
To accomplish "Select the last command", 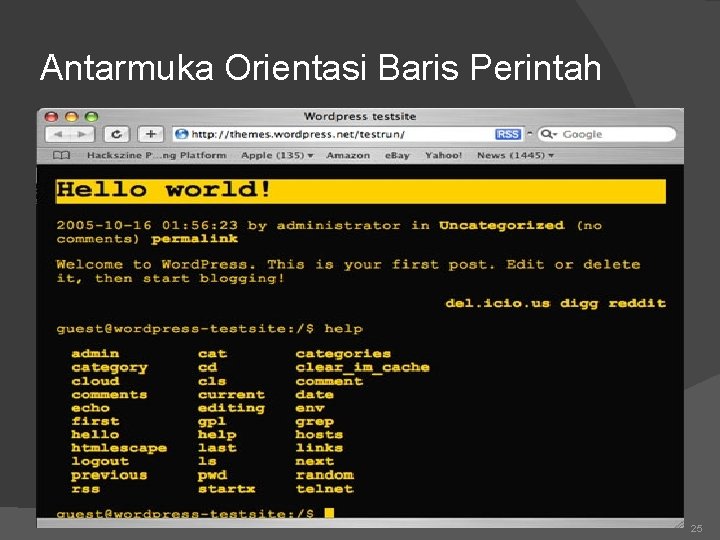I will tap(217, 448).
